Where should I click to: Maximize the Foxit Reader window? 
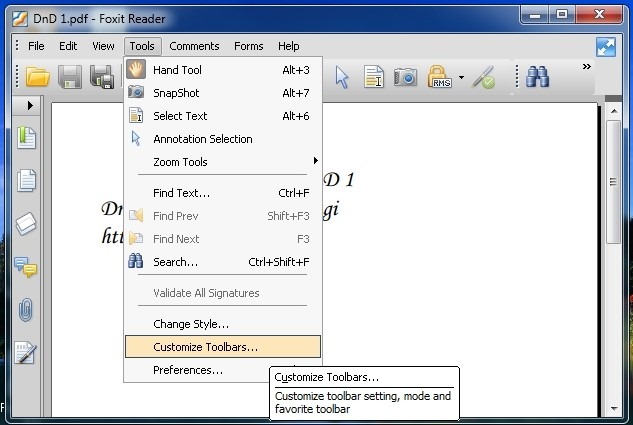point(562,15)
